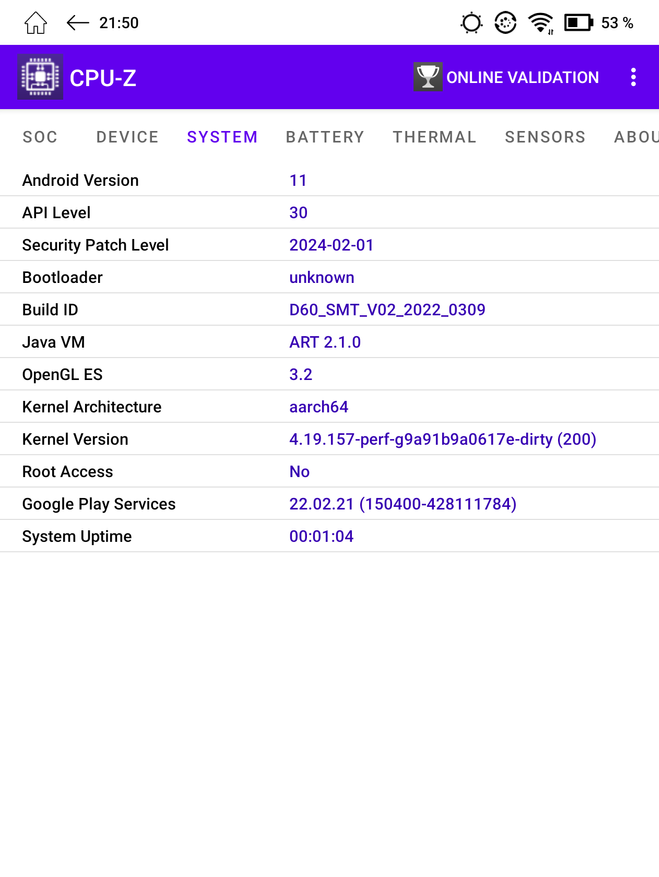
Task: Select the Build ID label
Action: (x=50, y=310)
